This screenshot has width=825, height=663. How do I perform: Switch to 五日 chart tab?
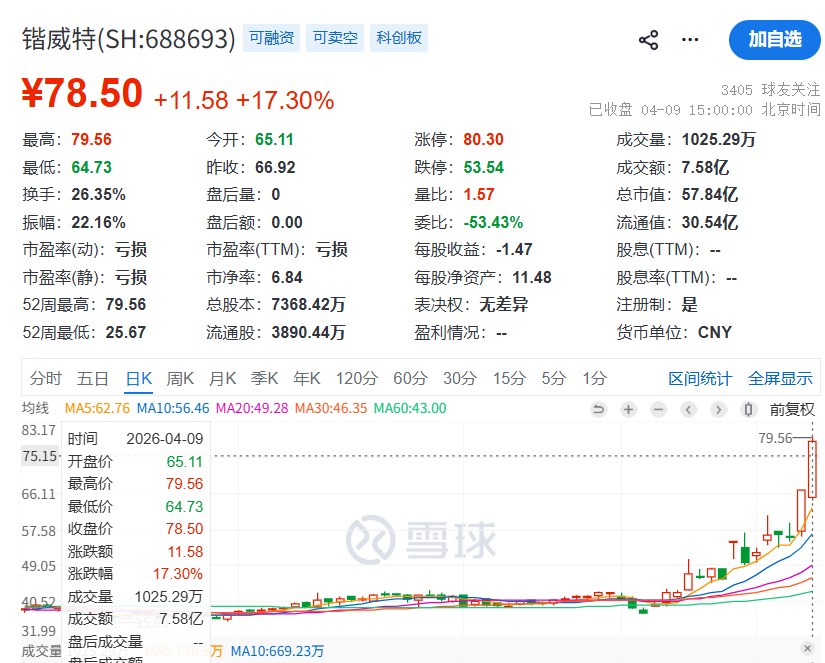tap(93, 378)
